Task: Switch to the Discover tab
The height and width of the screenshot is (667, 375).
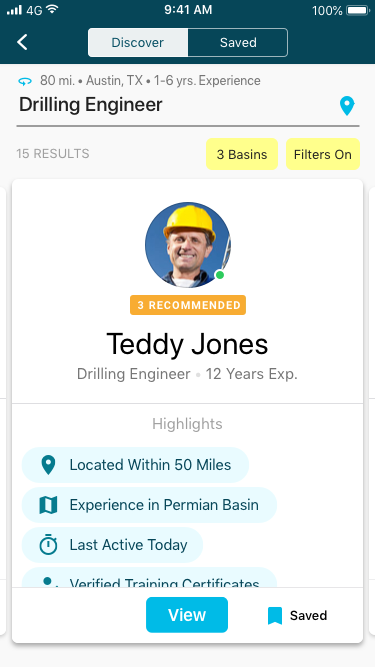Action: 138,43
